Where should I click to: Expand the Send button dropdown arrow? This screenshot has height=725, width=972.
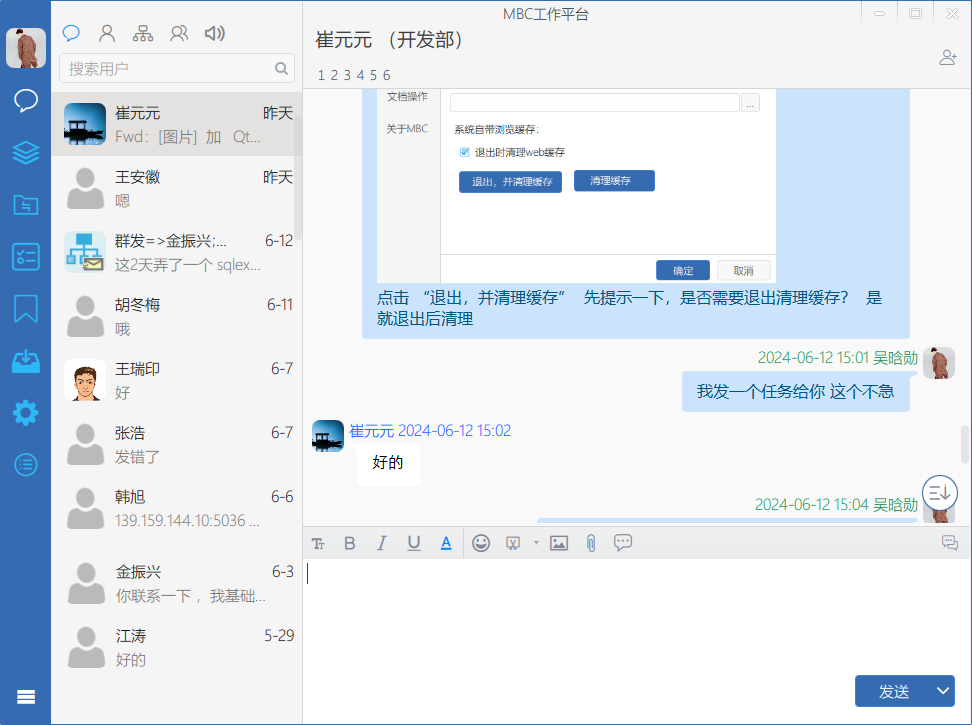coord(941,691)
